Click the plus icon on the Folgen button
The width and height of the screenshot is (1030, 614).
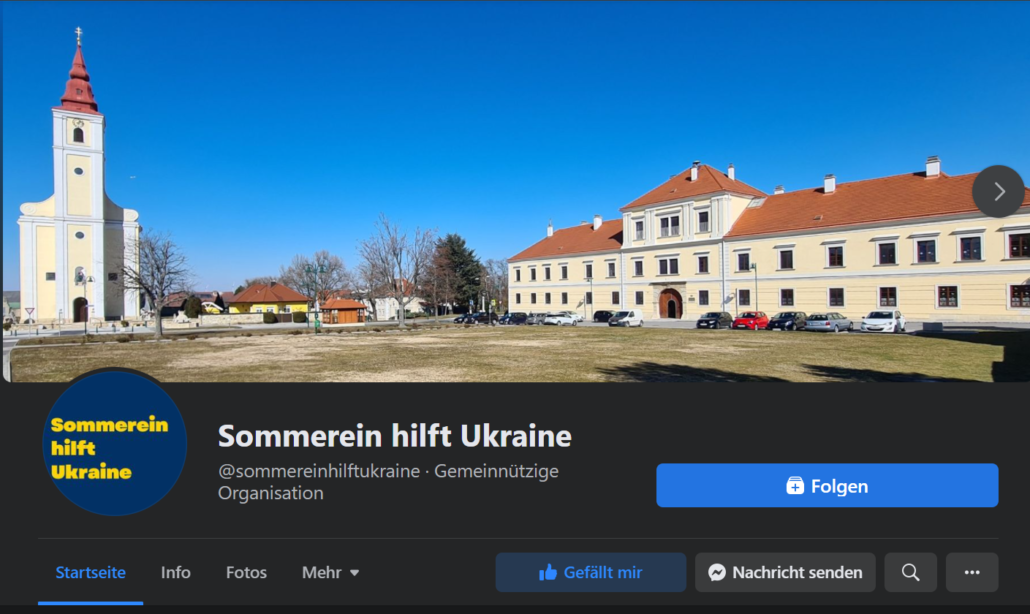tap(795, 486)
